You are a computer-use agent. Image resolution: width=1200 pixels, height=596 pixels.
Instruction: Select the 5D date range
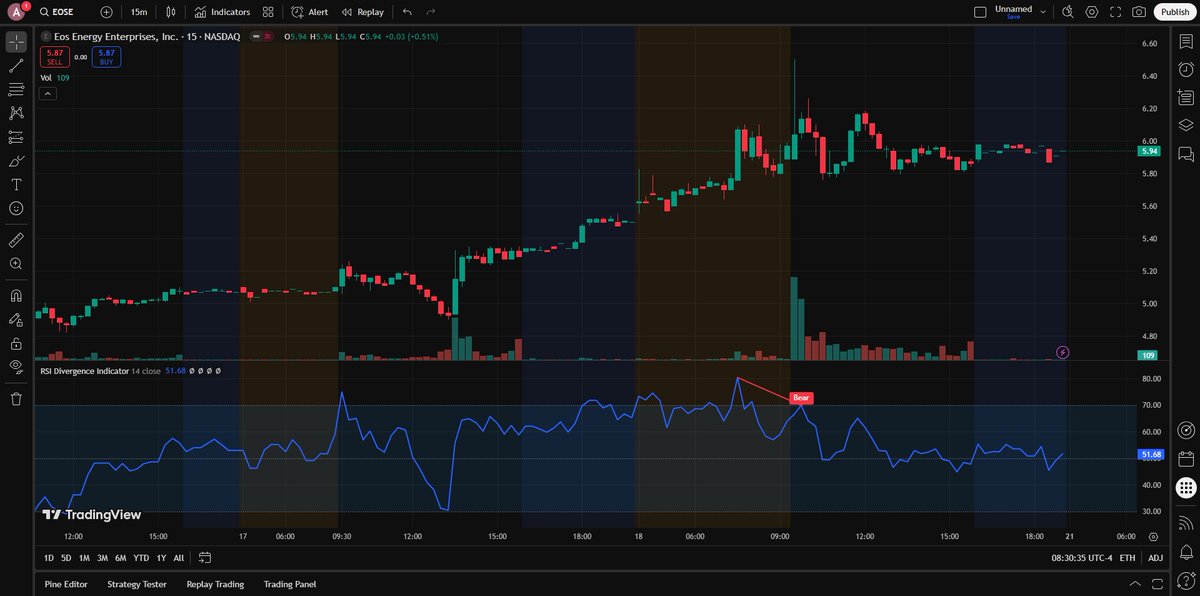pyautogui.click(x=66, y=557)
